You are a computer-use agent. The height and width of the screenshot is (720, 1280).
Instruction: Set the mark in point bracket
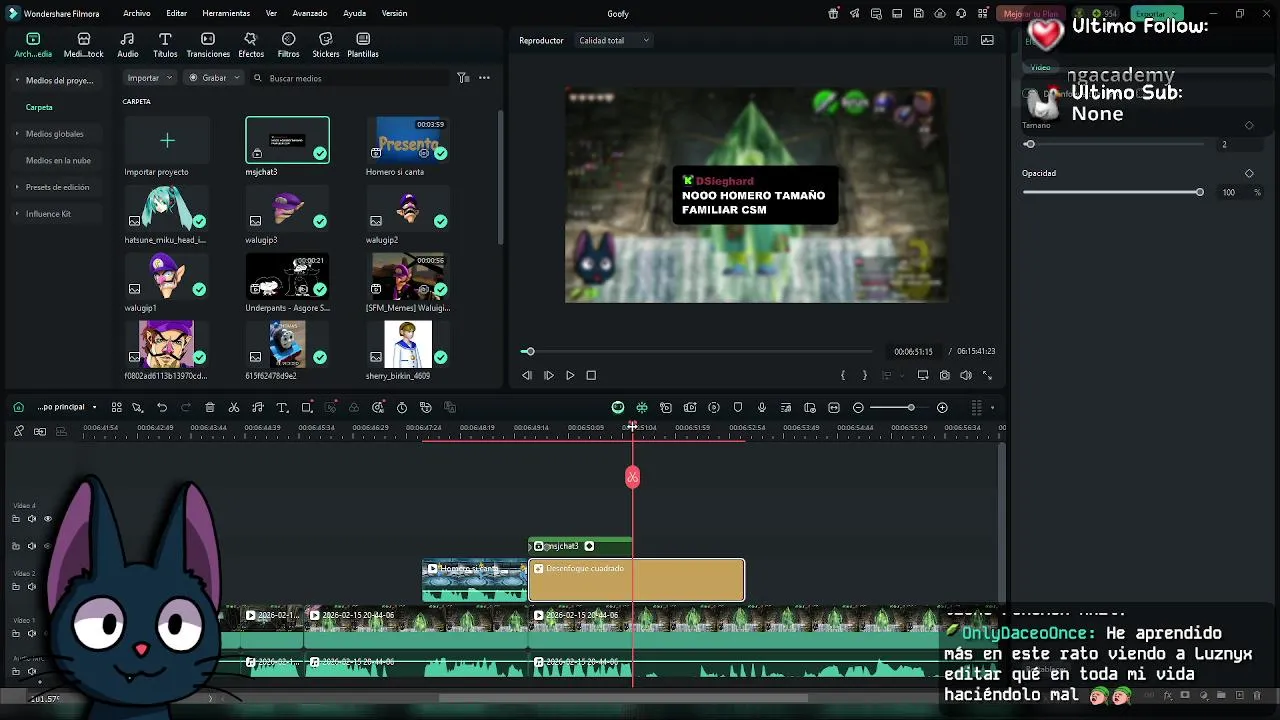(x=843, y=376)
